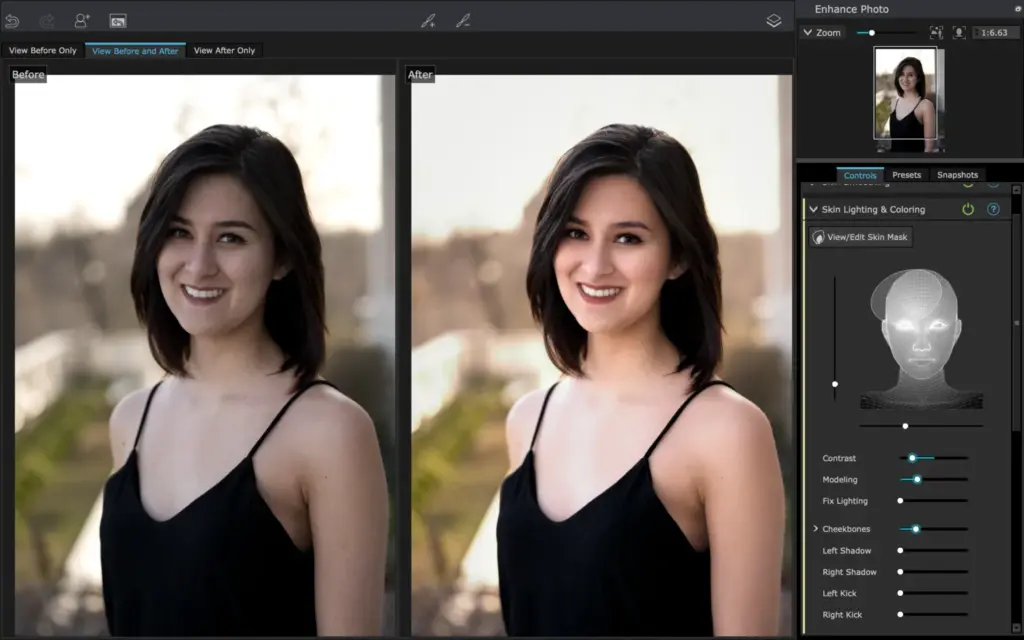Disable the Skin Smoothing section power toggle
This screenshot has width=1024, height=640.
(968, 184)
